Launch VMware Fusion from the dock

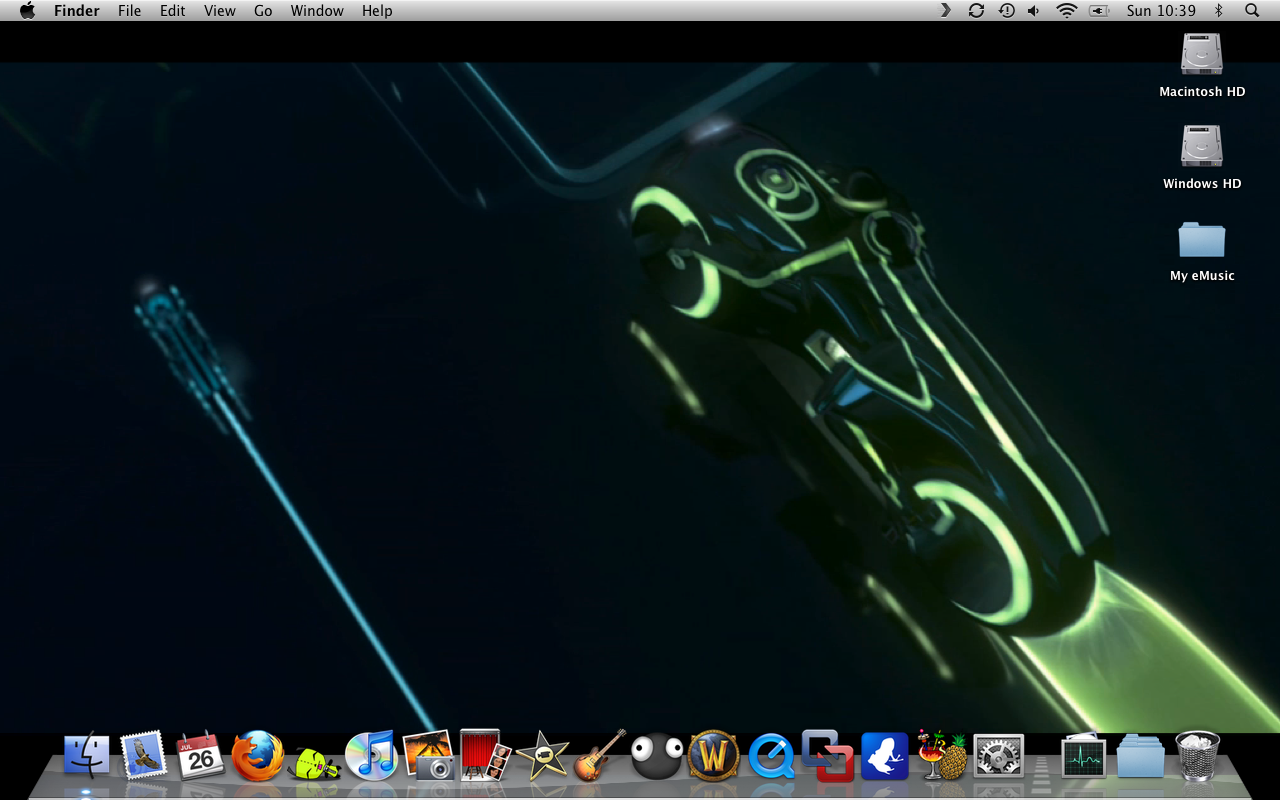coord(827,756)
